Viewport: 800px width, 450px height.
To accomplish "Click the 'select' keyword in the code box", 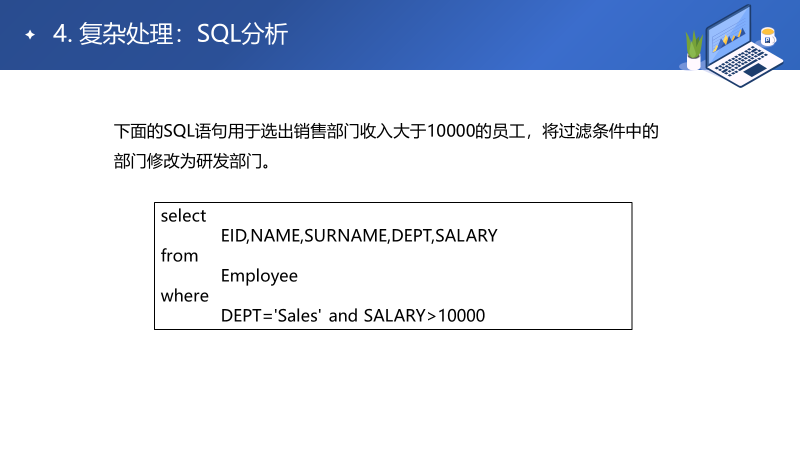I will tap(183, 216).
